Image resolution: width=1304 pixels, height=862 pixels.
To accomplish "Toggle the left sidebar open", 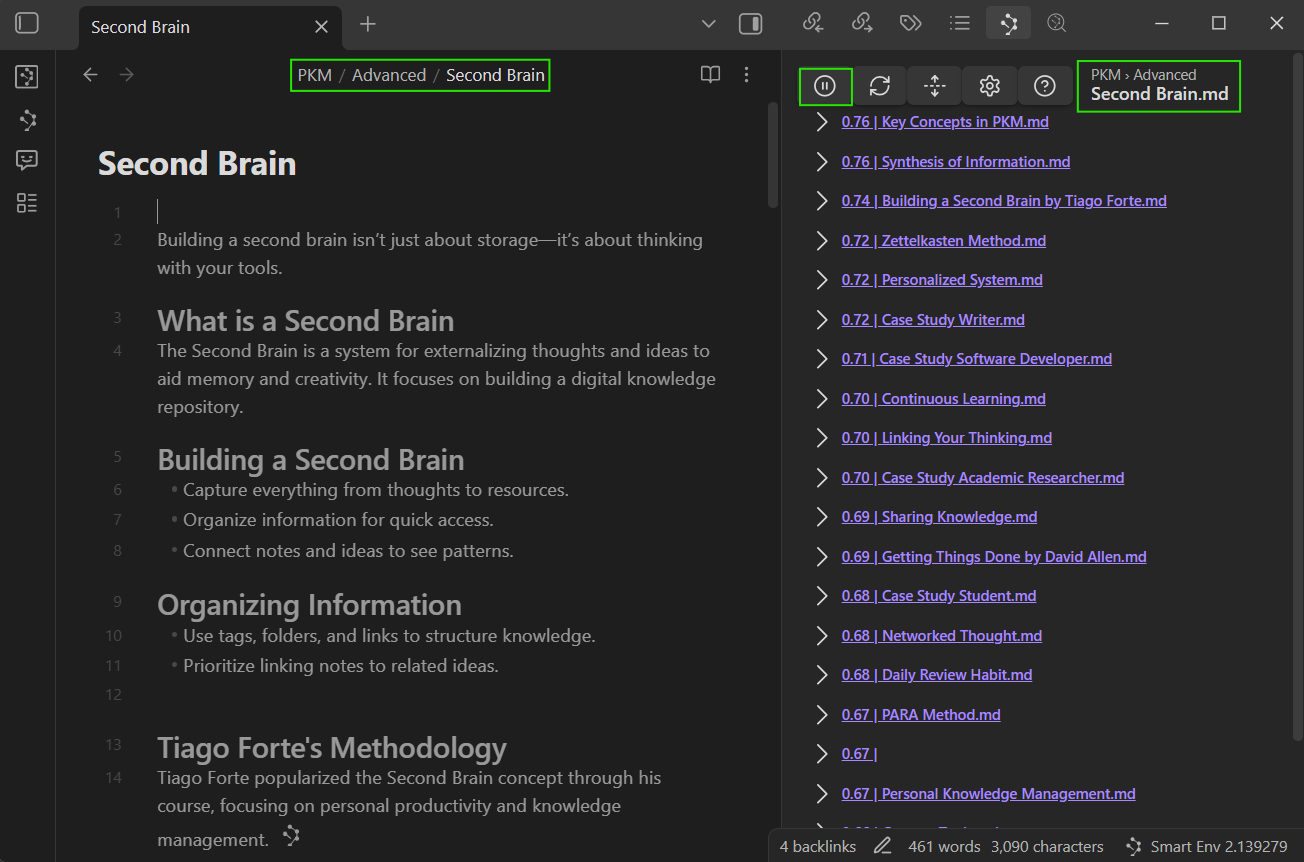I will [x=27, y=24].
